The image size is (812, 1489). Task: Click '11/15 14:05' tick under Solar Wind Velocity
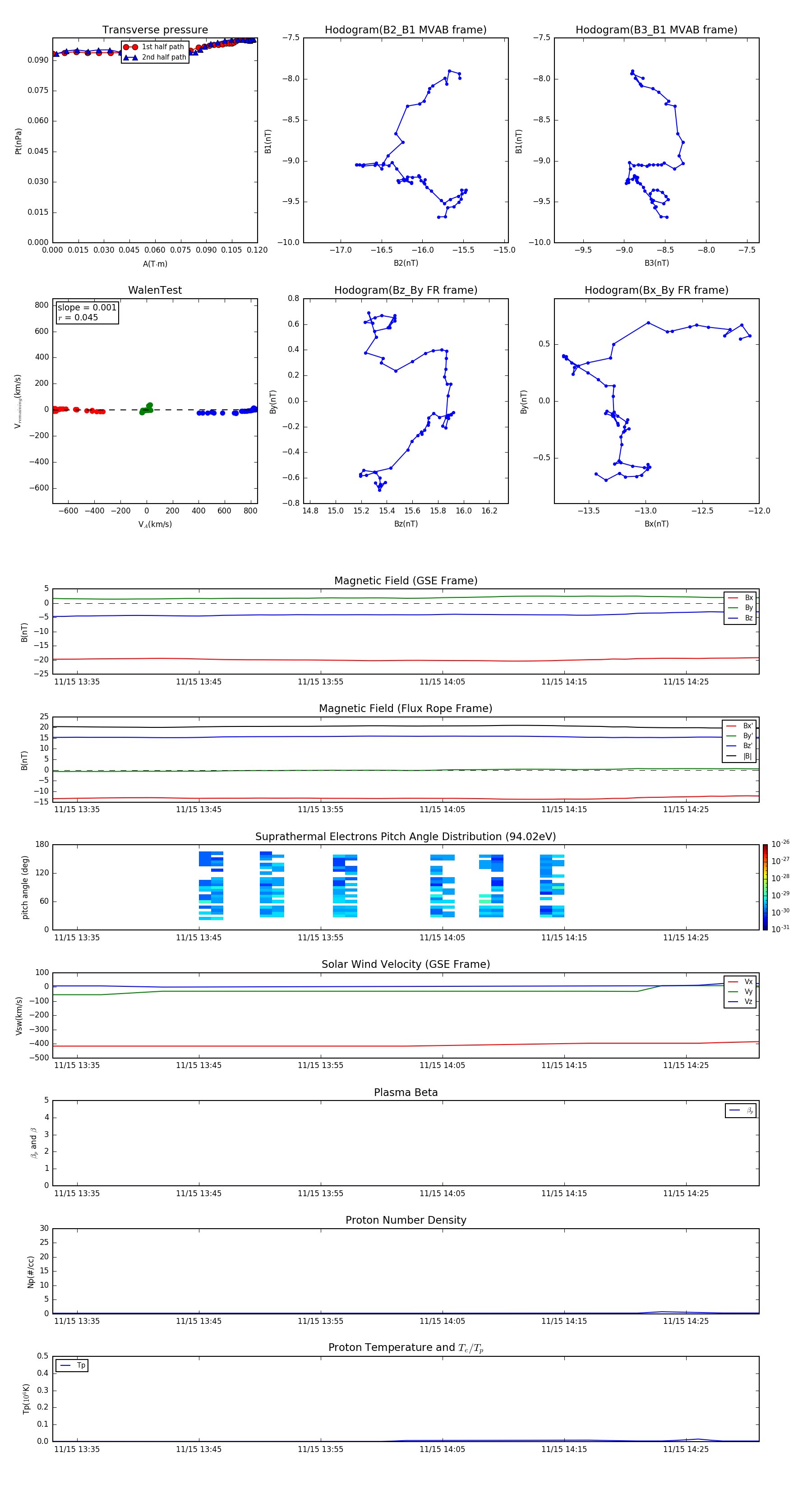pos(442,1065)
